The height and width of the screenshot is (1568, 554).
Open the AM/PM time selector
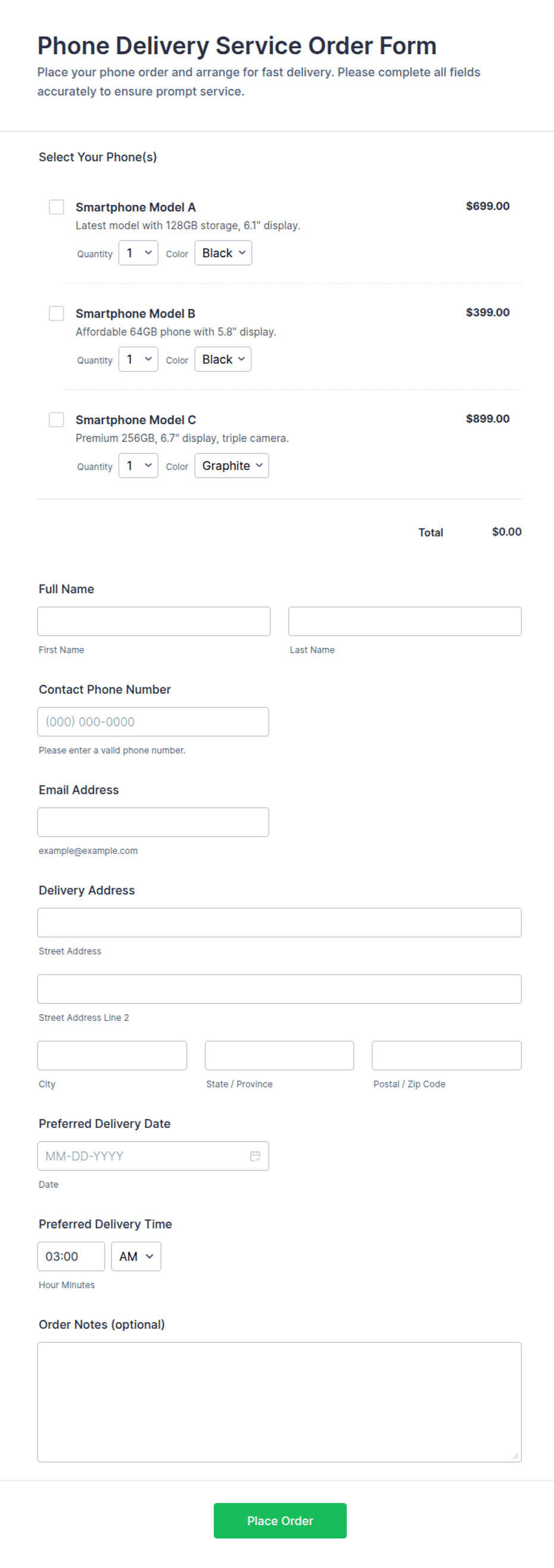(136, 1257)
